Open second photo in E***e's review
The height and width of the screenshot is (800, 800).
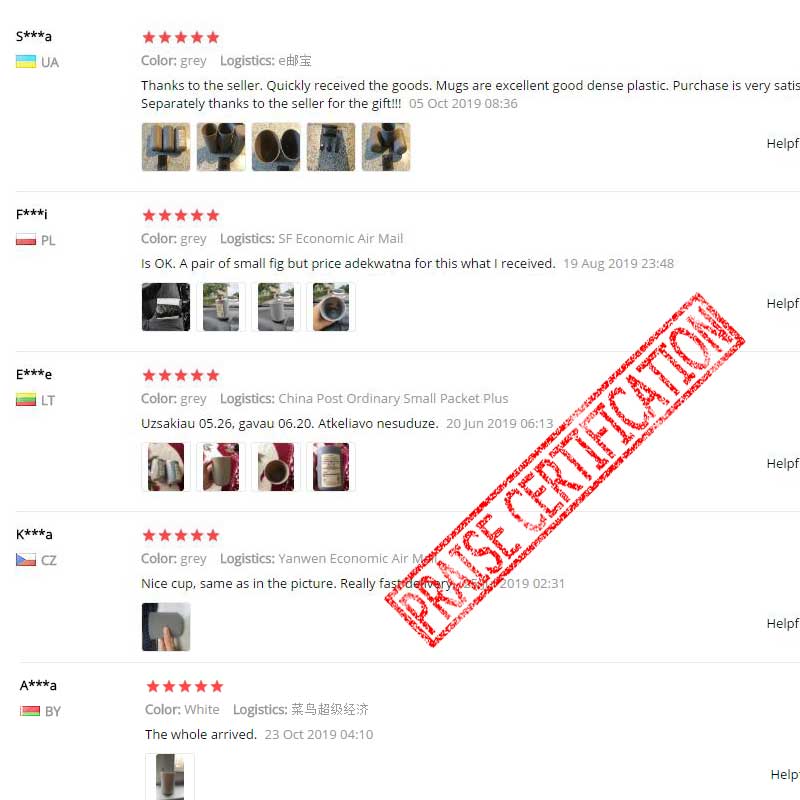(221, 467)
